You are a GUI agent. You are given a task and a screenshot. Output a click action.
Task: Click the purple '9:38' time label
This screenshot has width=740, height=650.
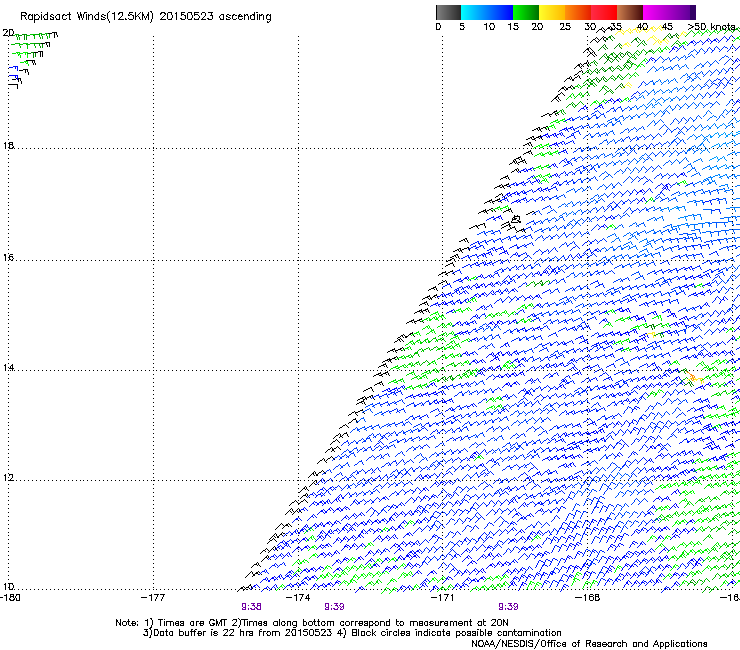pos(251,607)
